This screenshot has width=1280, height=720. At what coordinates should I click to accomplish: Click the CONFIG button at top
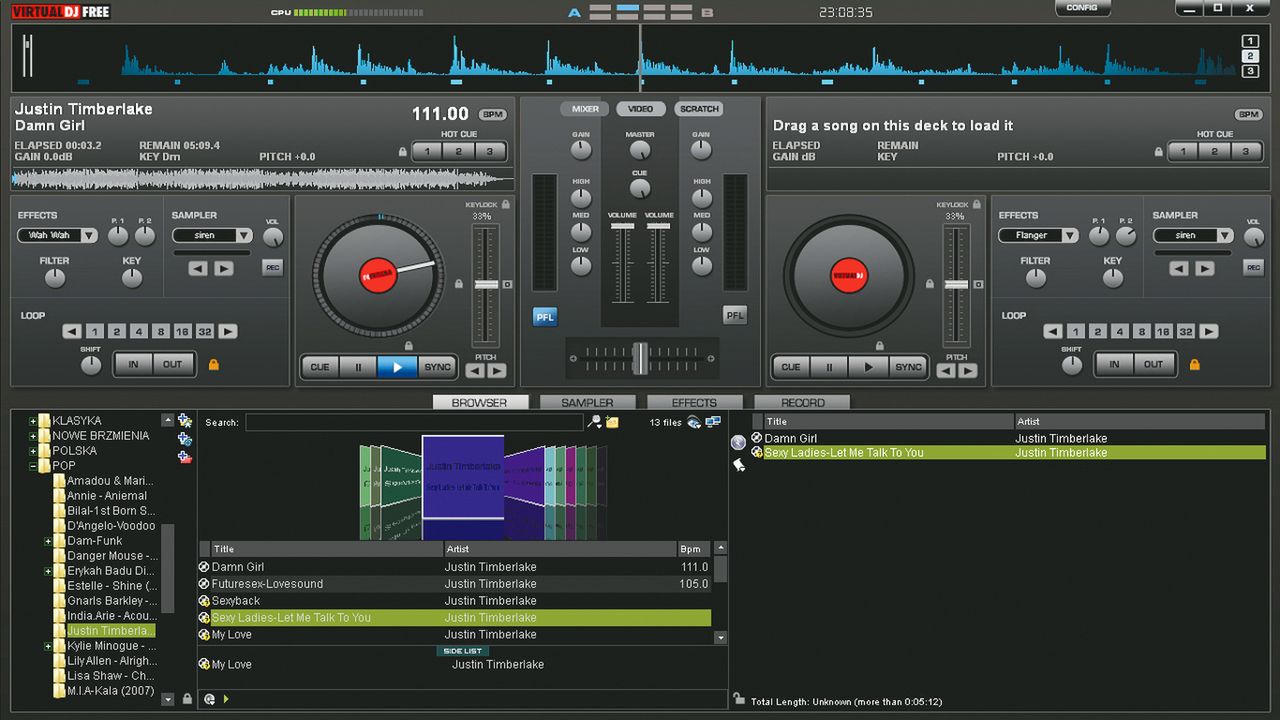(x=1082, y=8)
